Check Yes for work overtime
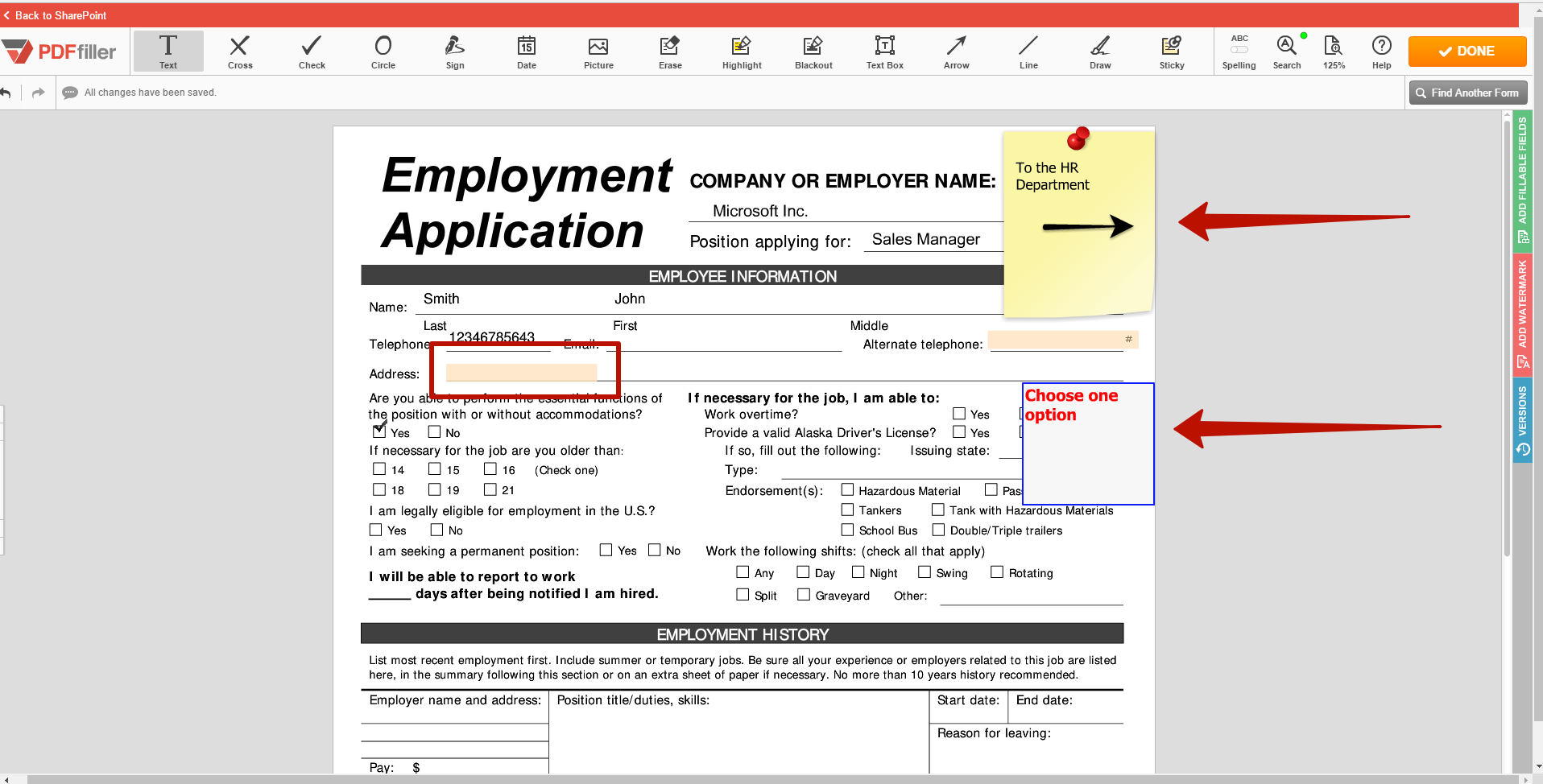Screen dimensions: 1543x784 tap(959, 413)
